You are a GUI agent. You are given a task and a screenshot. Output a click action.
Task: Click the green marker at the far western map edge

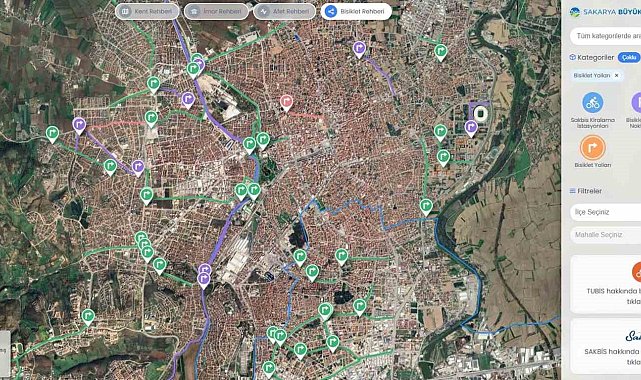tap(52, 134)
